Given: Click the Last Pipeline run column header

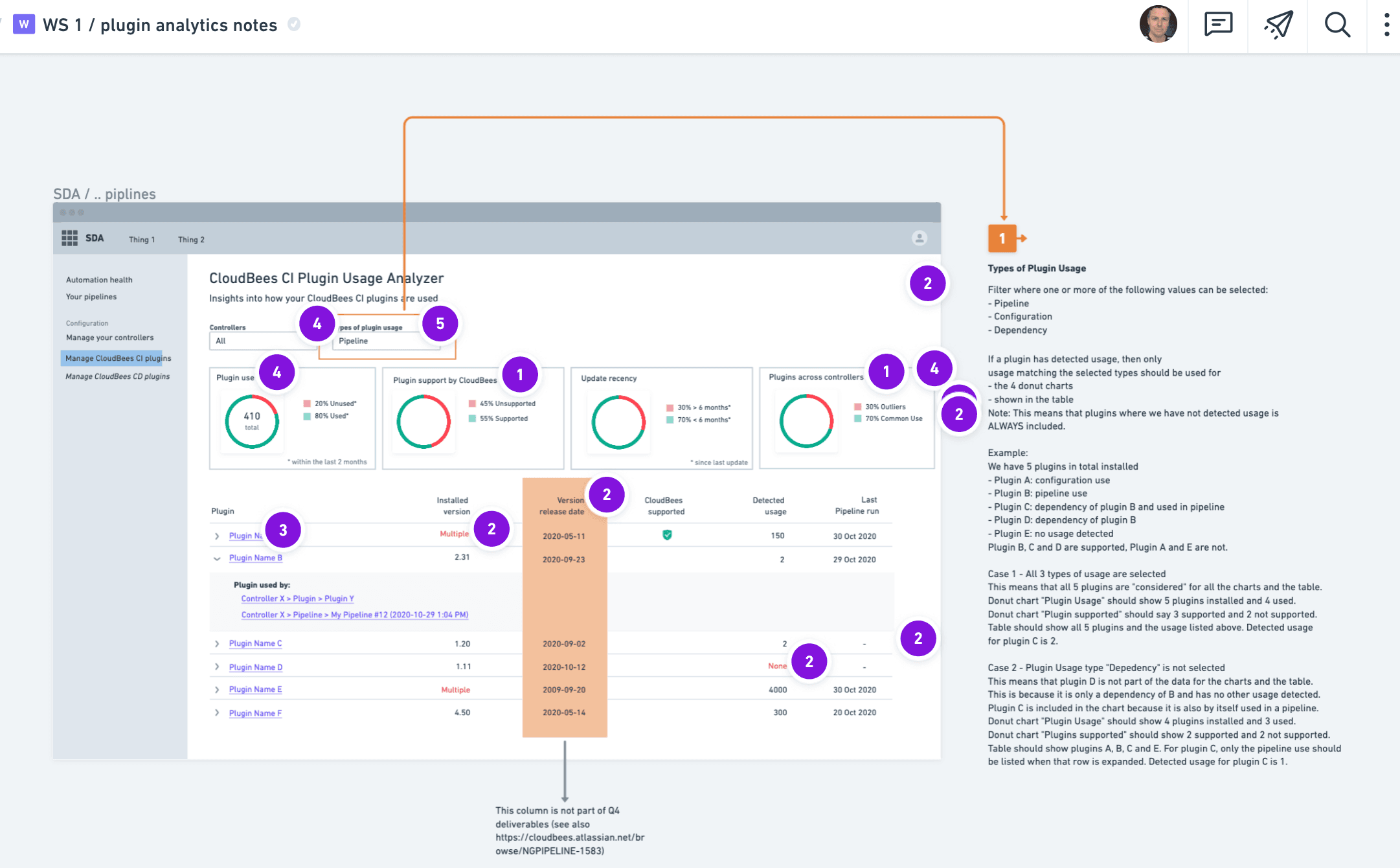Looking at the screenshot, I should tap(857, 505).
